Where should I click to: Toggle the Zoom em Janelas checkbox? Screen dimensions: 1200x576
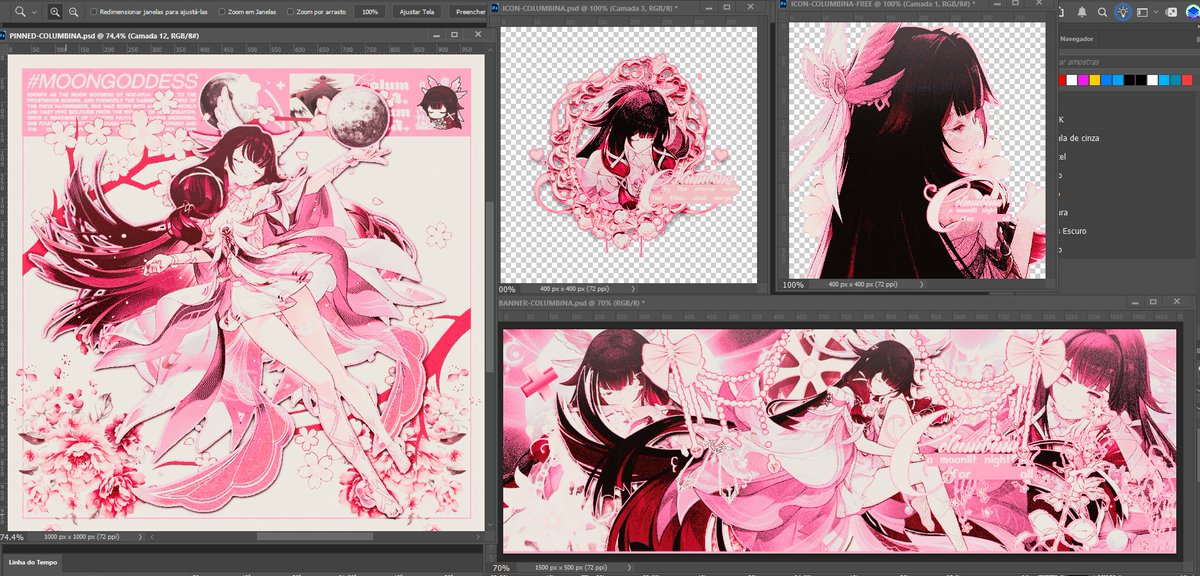pos(220,12)
